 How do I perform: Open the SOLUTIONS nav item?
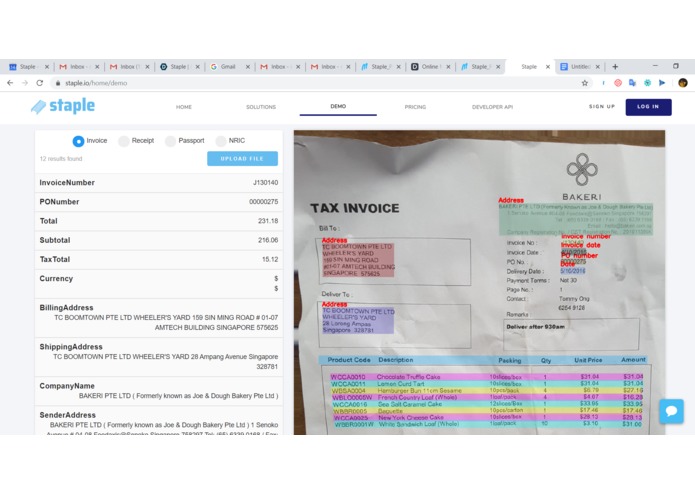point(261,107)
